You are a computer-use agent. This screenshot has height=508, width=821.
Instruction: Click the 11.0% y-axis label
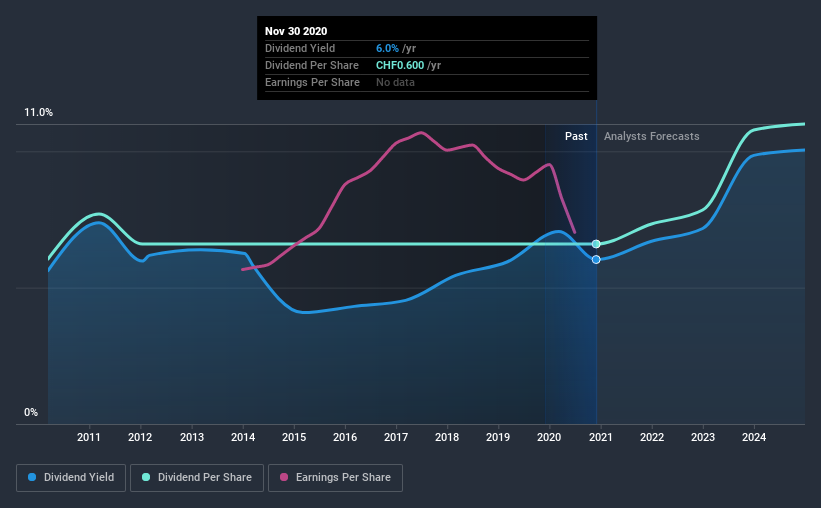(x=38, y=113)
